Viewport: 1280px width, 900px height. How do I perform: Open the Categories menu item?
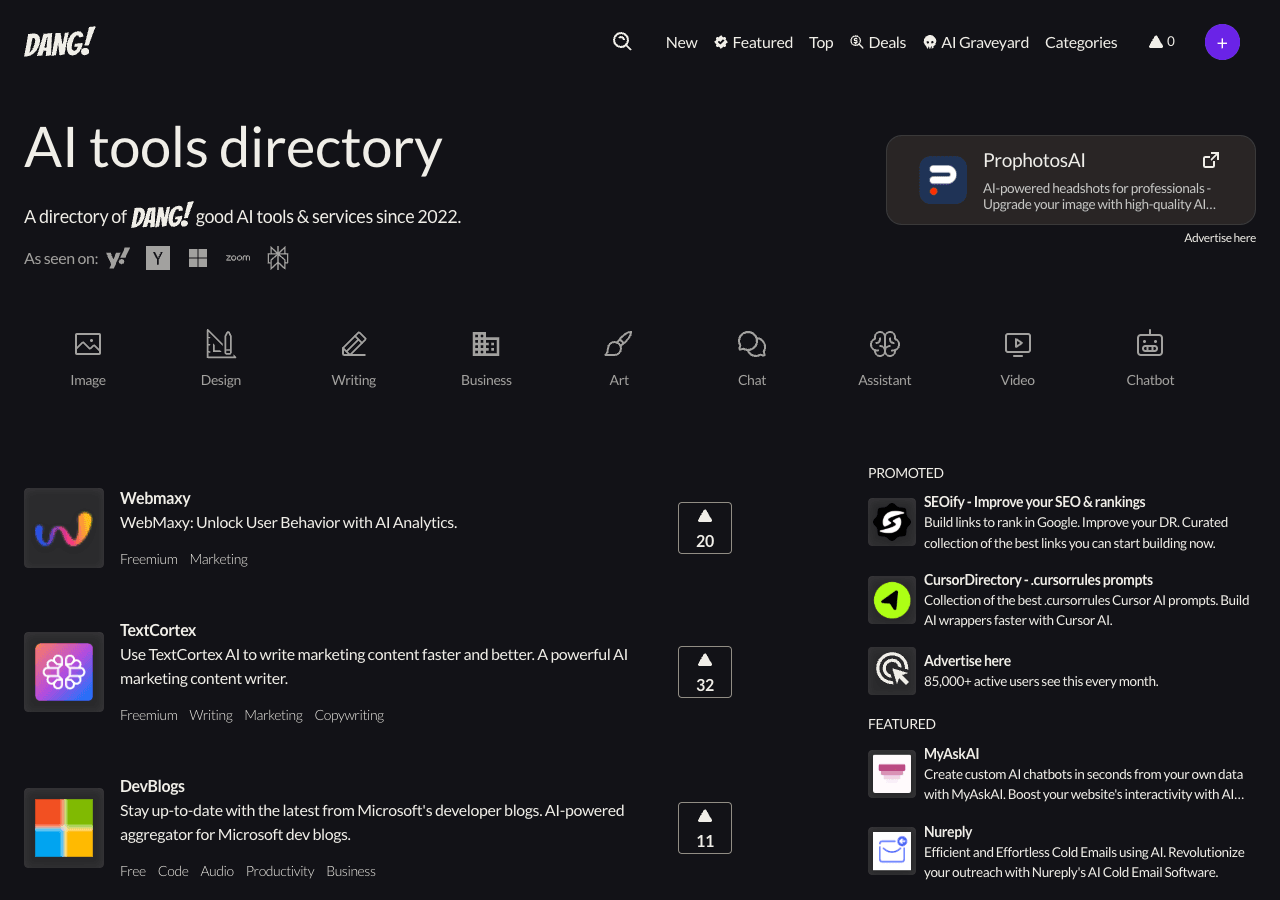[x=1081, y=42]
